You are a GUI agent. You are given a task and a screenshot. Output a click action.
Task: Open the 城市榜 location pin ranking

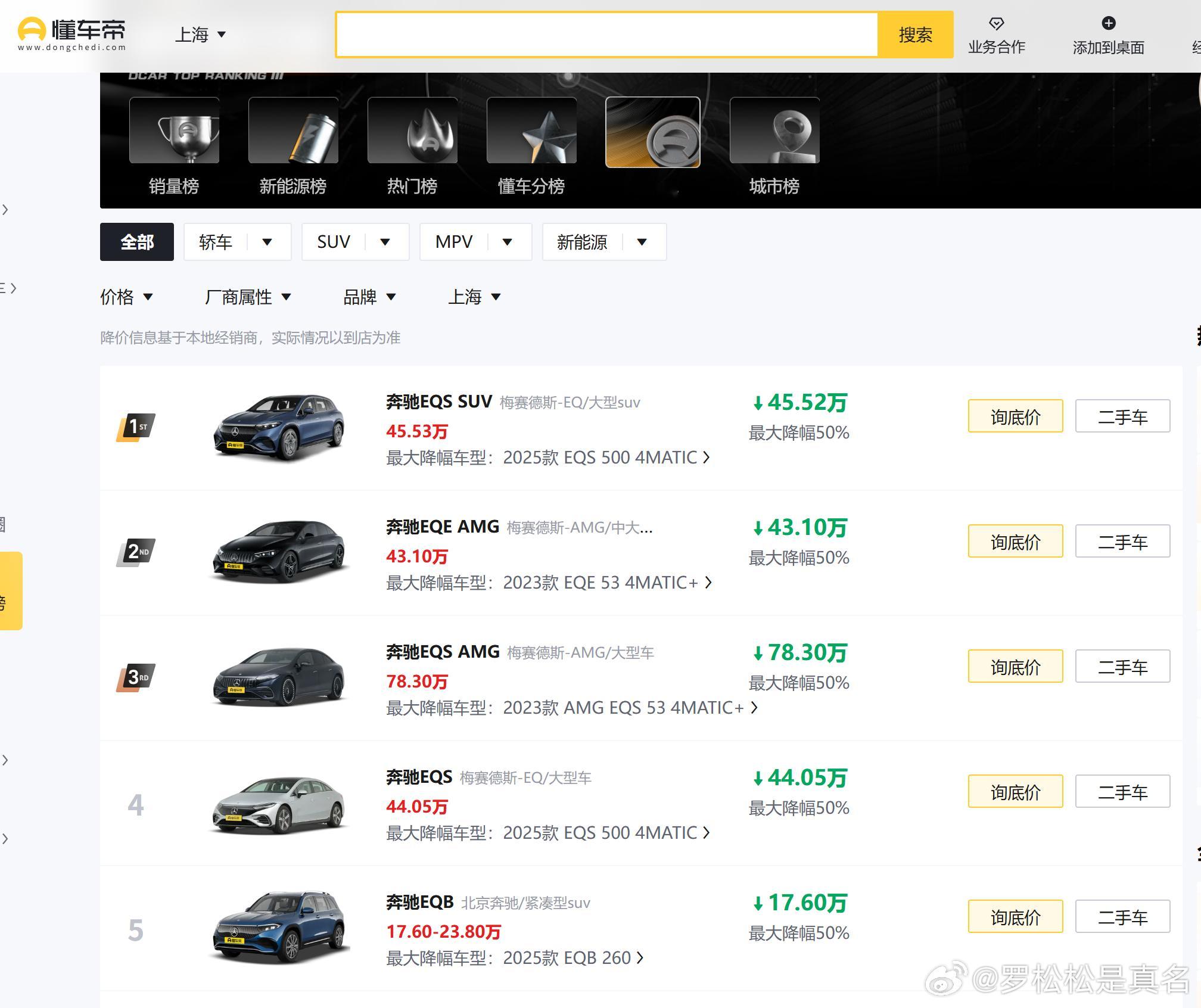(x=774, y=147)
